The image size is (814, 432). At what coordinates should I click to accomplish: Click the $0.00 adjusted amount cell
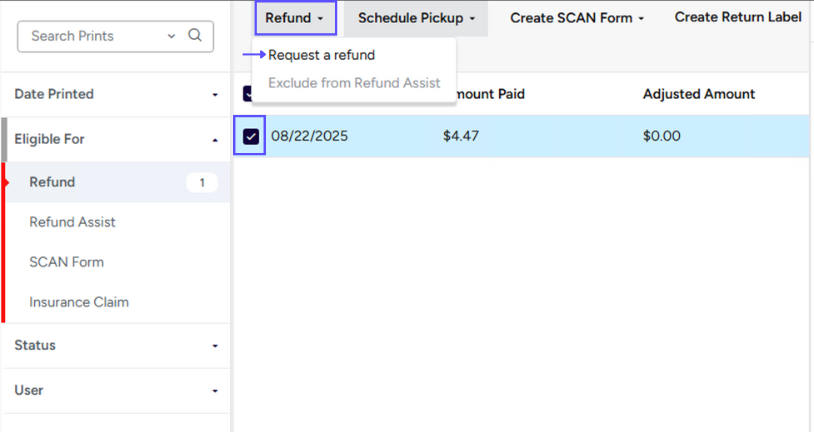[x=661, y=136]
